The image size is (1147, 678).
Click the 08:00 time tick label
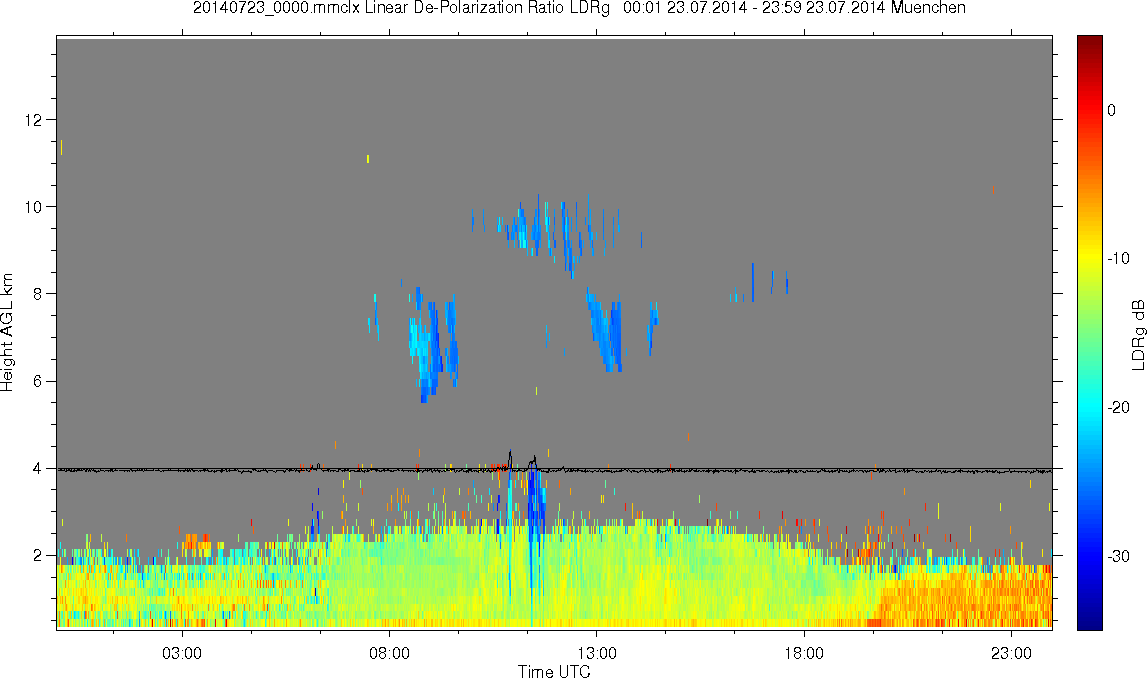[x=389, y=653]
